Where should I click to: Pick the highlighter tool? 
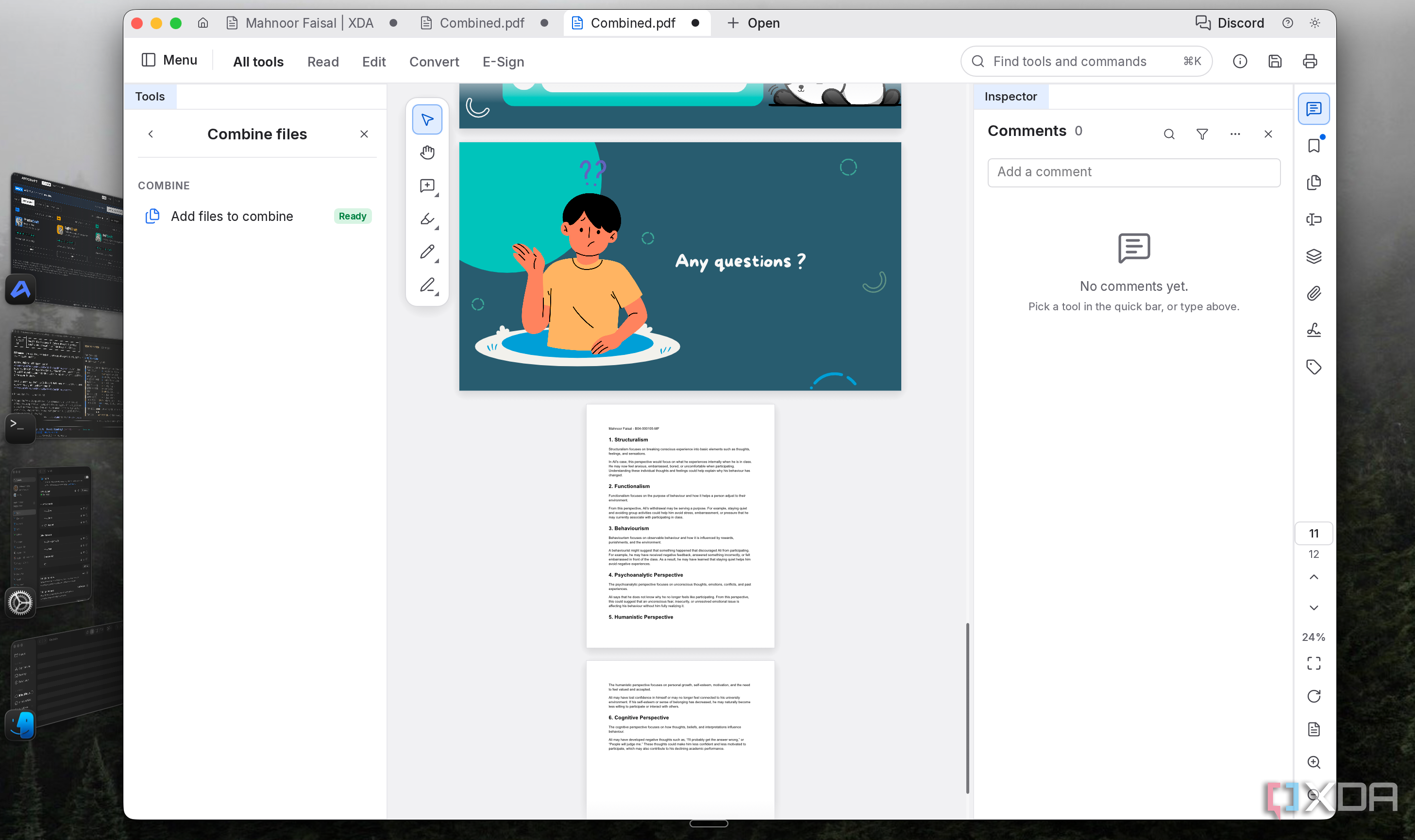(427, 219)
